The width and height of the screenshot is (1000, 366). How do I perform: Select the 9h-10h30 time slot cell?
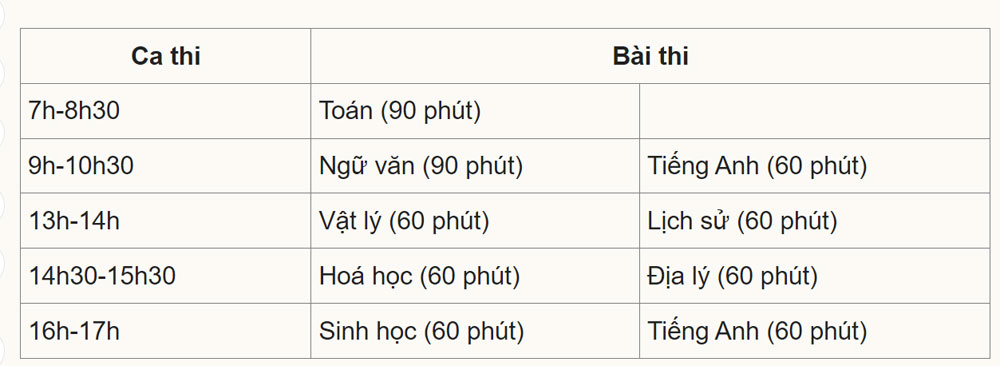166,166
